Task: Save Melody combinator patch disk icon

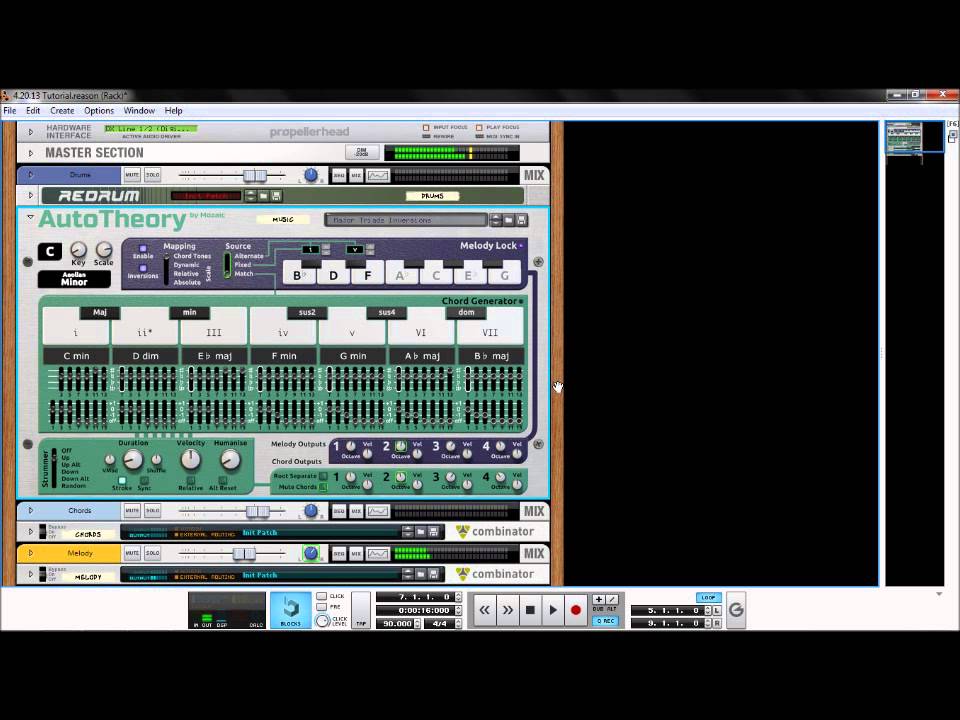Action: tap(433, 574)
